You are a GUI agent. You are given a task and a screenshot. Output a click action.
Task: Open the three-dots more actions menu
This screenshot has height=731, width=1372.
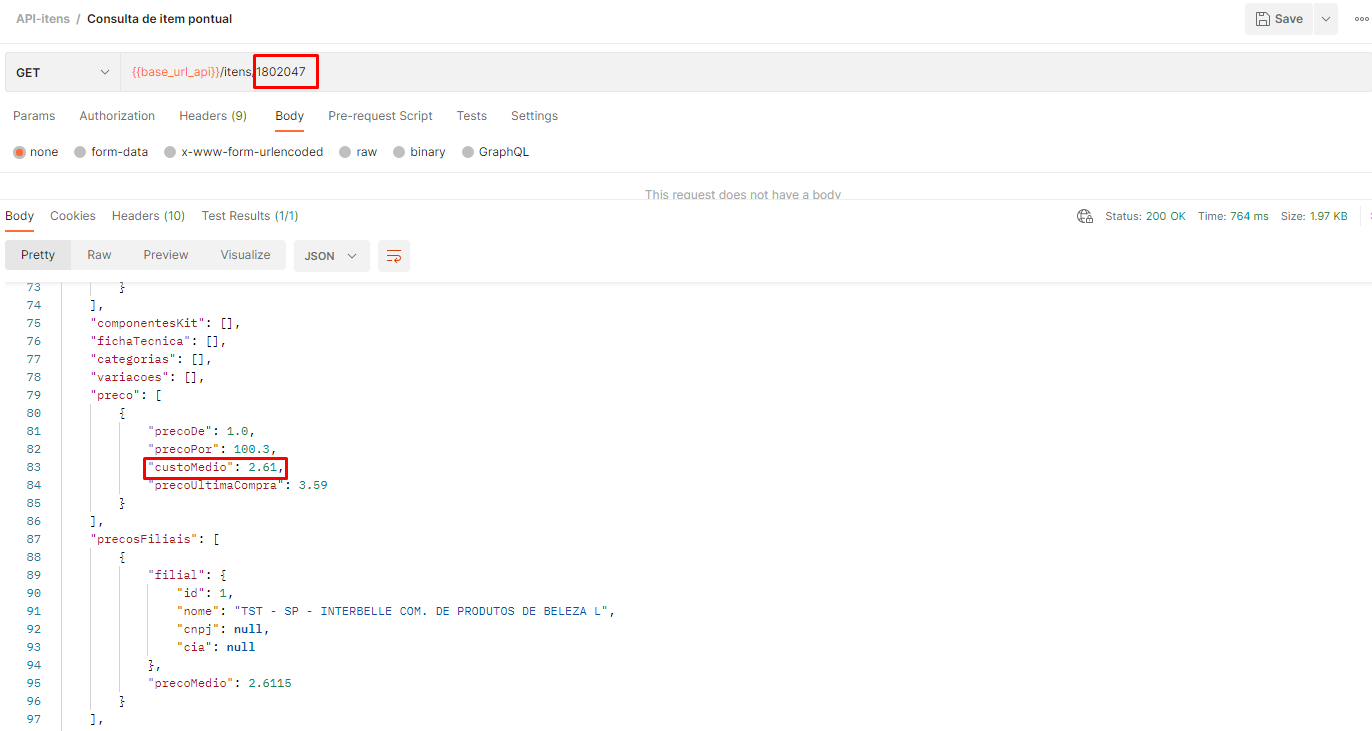pos(1361,19)
